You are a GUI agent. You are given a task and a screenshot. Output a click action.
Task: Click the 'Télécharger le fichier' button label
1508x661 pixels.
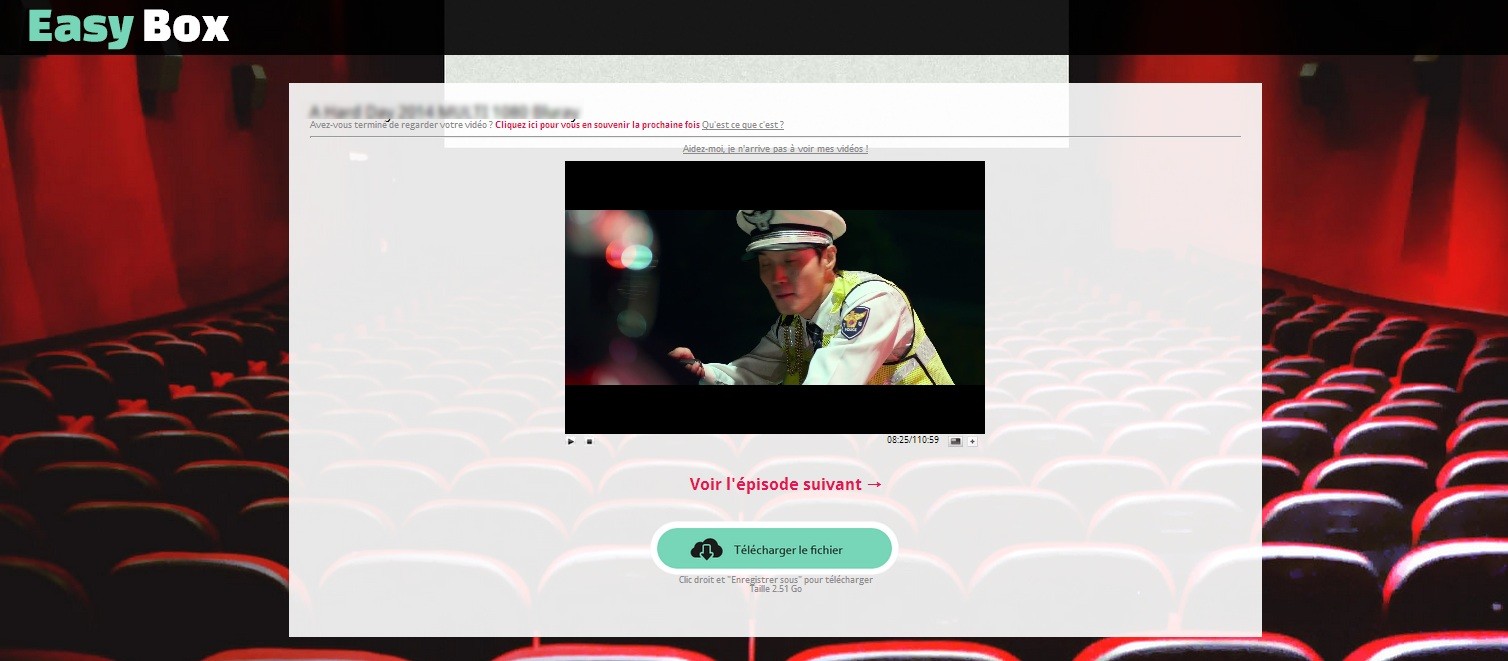click(x=788, y=550)
